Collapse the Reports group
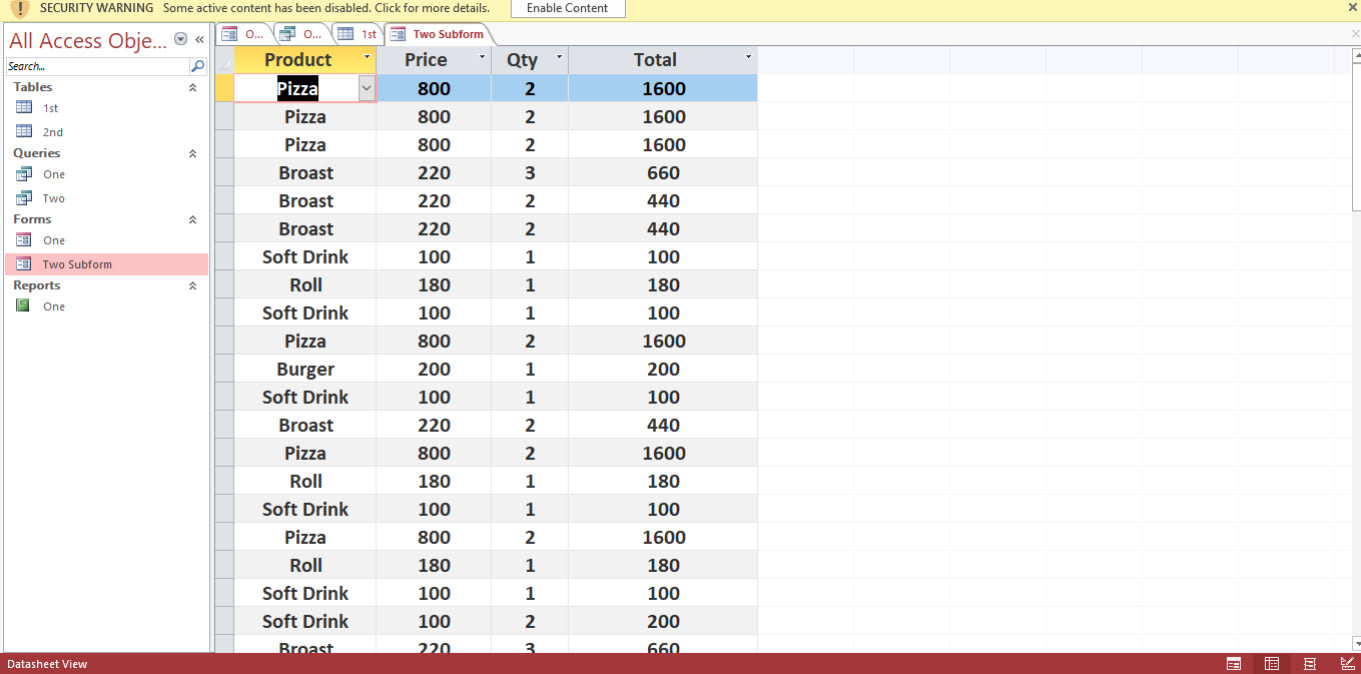The image size is (1361, 674). (x=193, y=286)
